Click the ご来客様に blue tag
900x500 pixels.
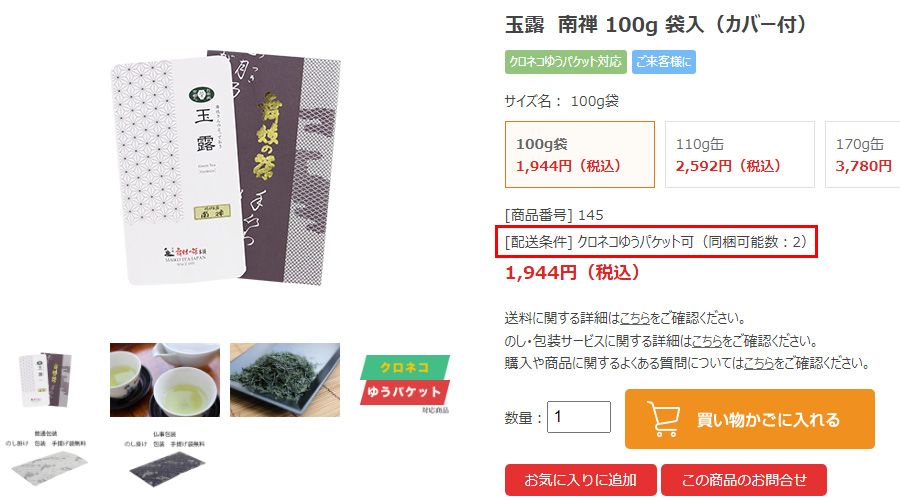tap(664, 62)
